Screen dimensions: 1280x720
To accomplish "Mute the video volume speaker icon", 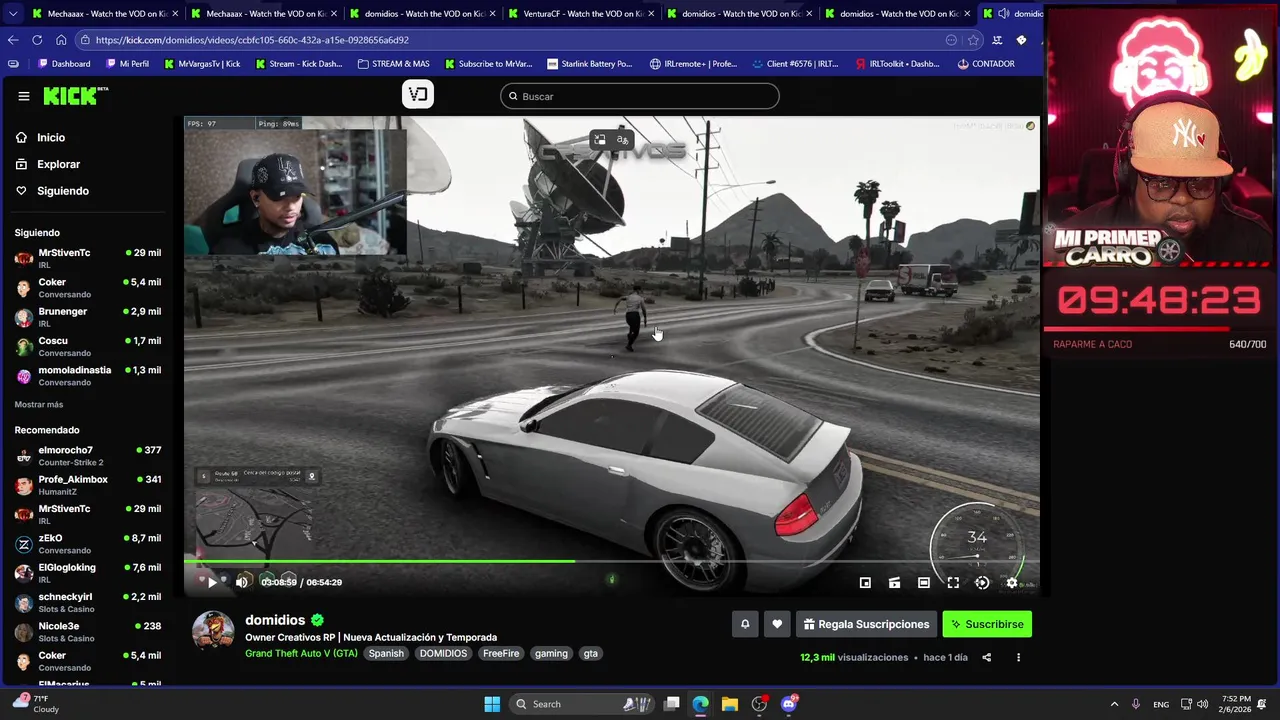I will point(241,582).
